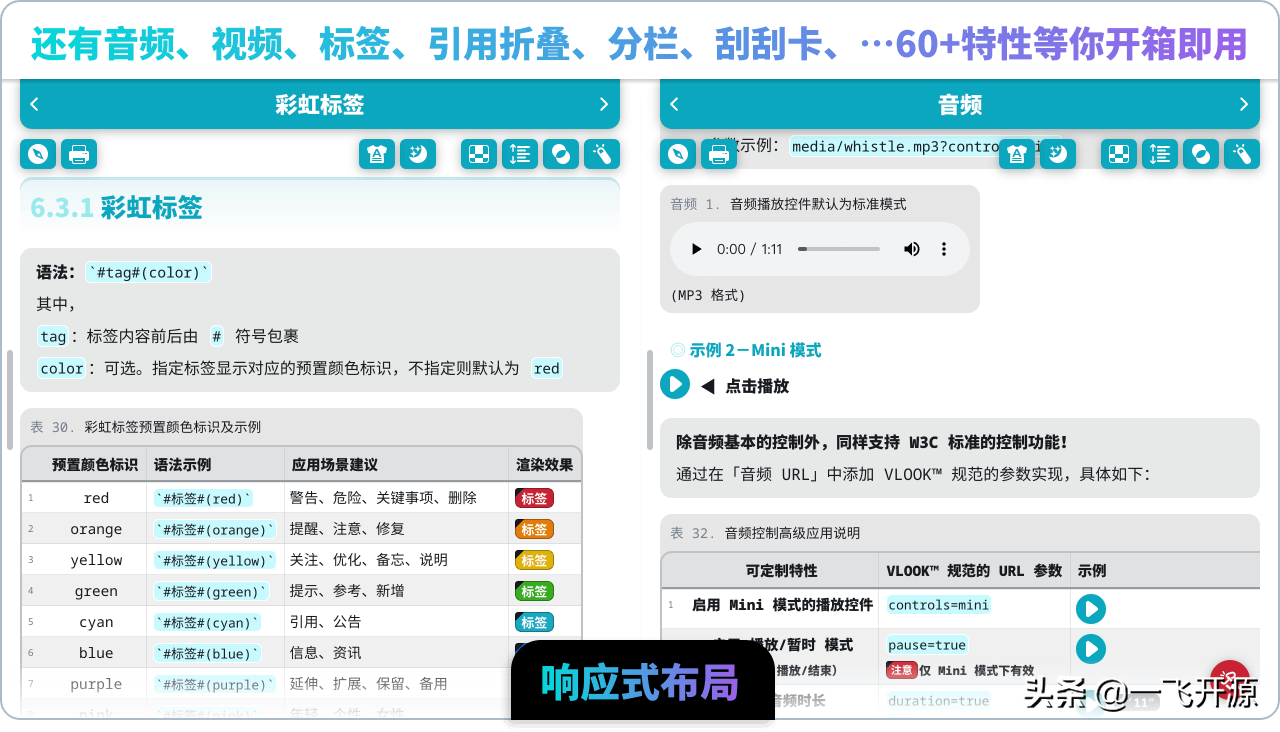Screen dimensions: 1280x732
Task: Toggle dark mode moon in 音频 panel
Action: click(1058, 154)
